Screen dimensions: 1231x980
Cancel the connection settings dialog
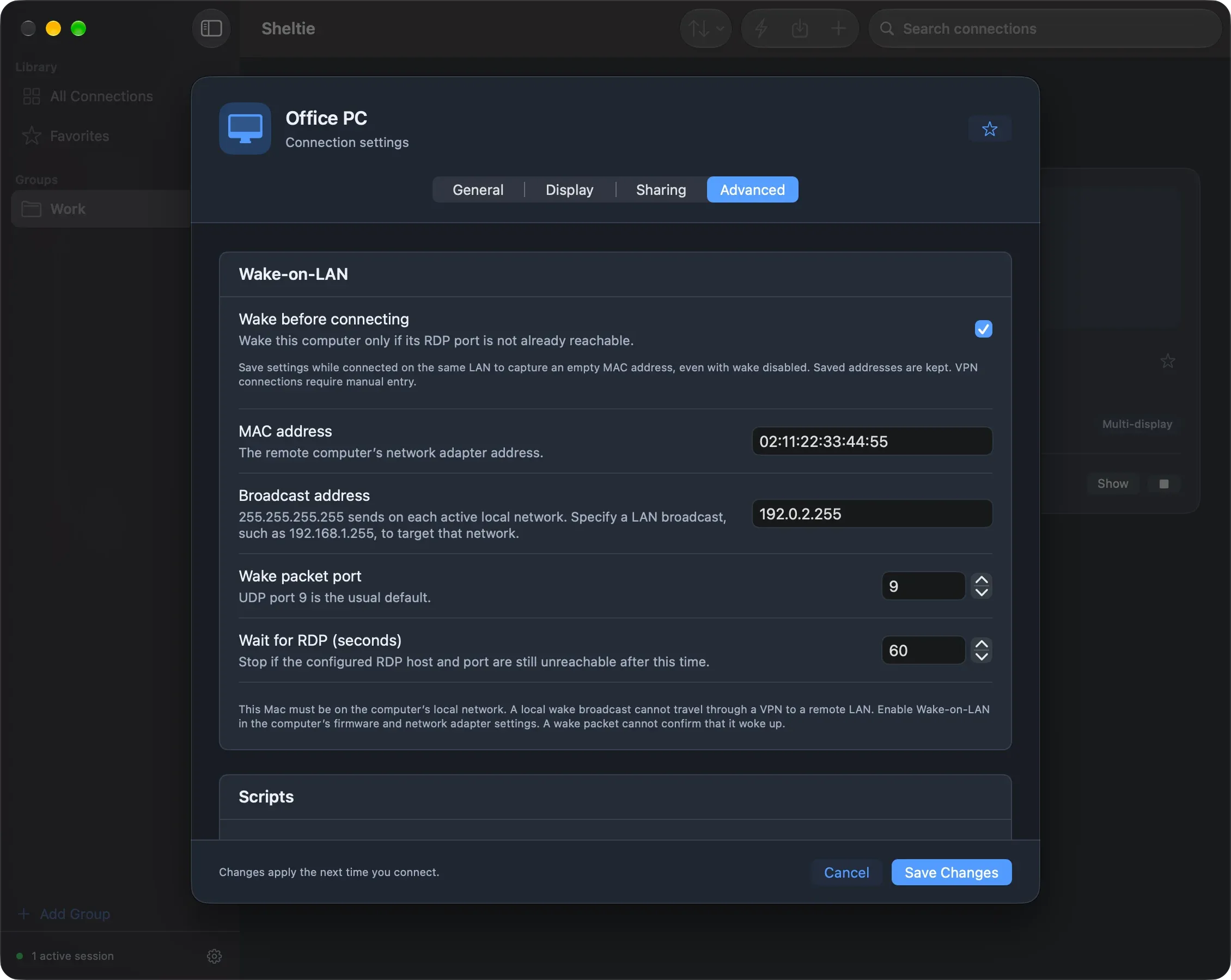pos(846,872)
